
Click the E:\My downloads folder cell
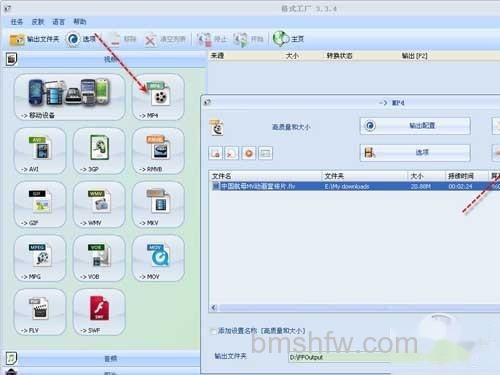pyautogui.click(x=347, y=186)
